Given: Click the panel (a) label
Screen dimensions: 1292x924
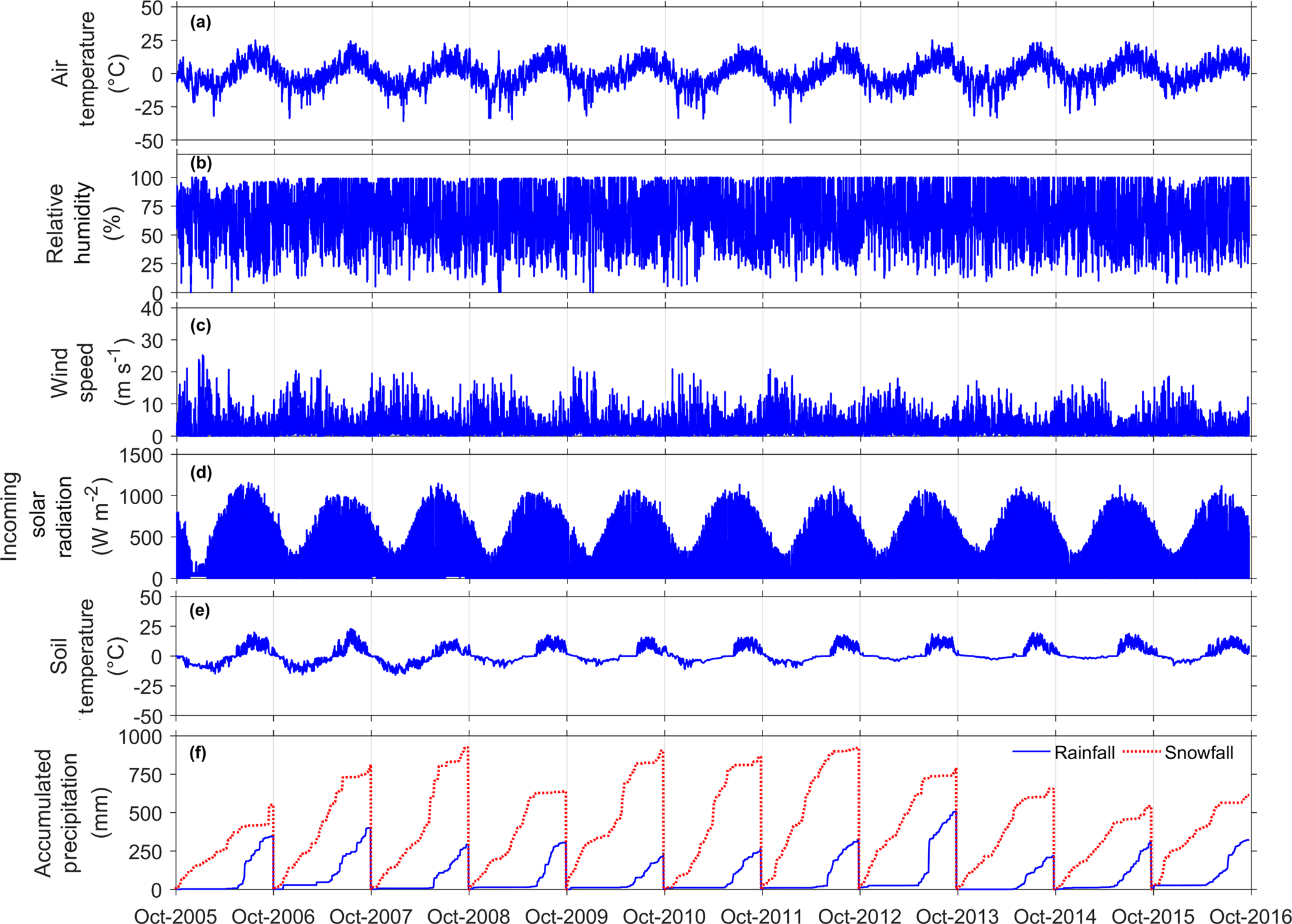Looking at the screenshot, I should click(x=201, y=23).
